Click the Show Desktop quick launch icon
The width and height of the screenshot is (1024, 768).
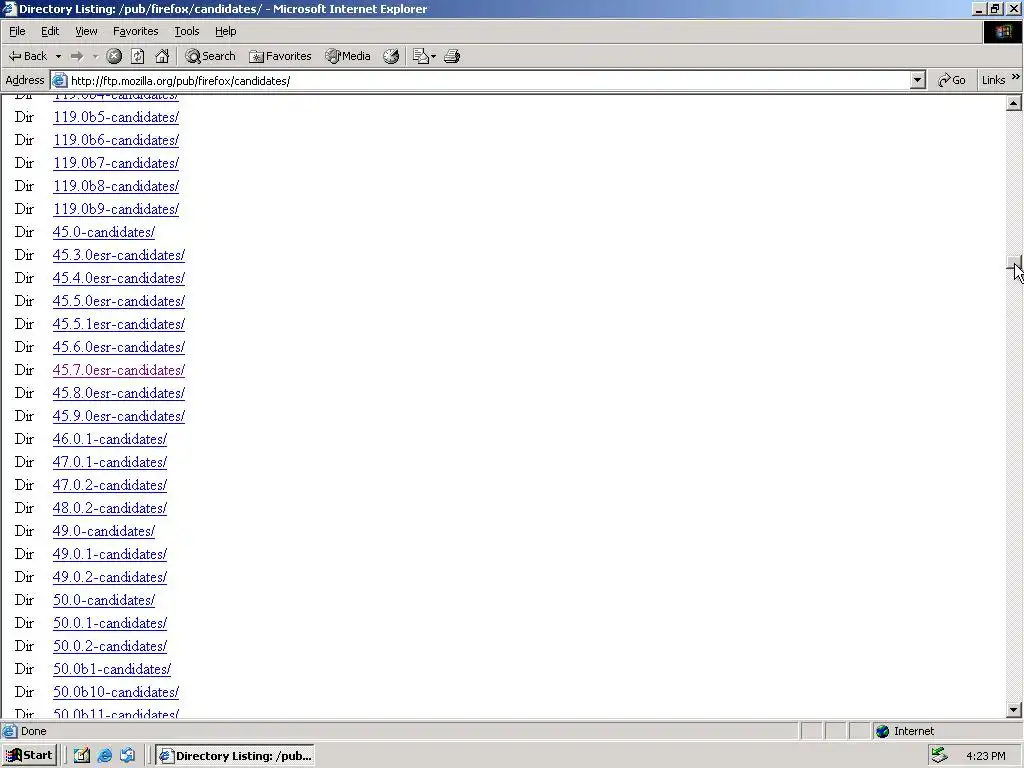82,756
